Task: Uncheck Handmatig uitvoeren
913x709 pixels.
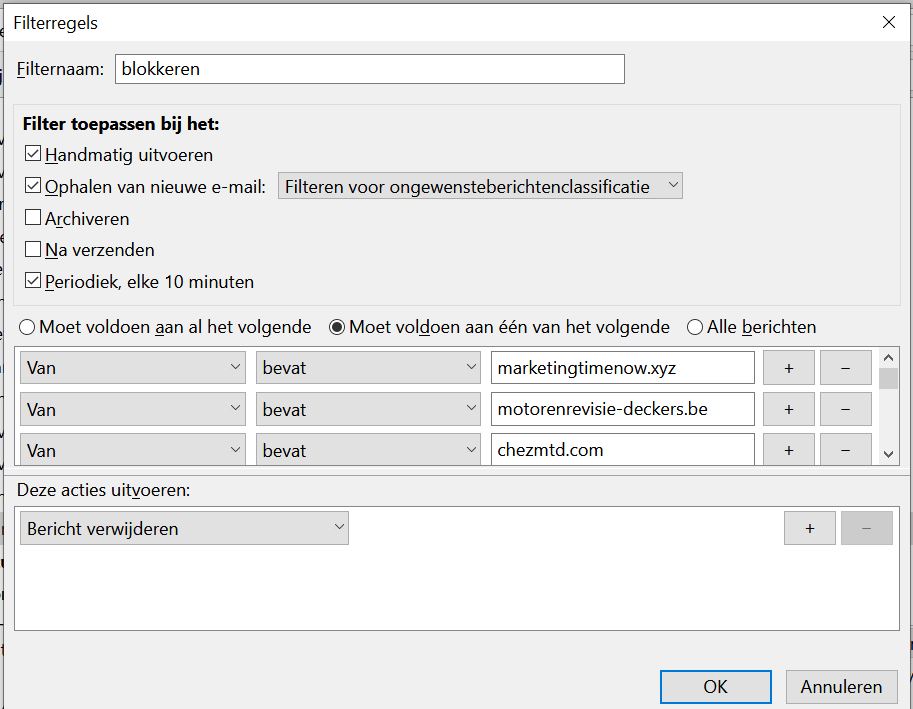Action: coord(32,155)
